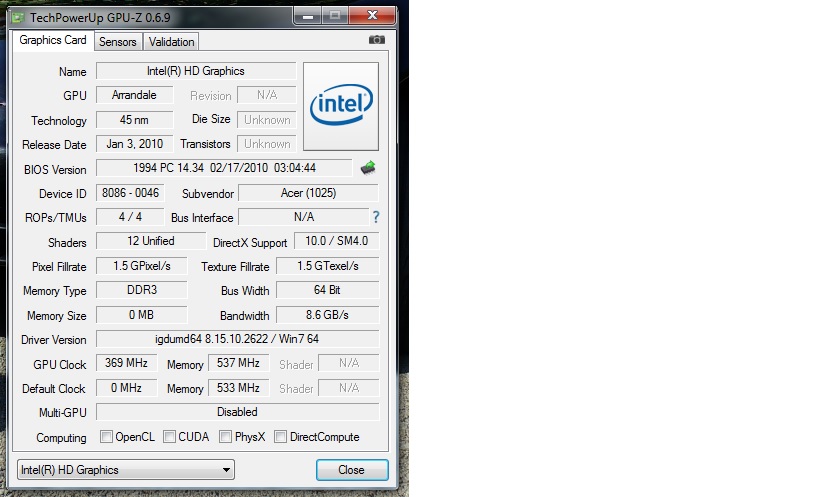This screenshot has height=497, width=819.
Task: Select the Graphics Card tab
Action: tap(53, 40)
